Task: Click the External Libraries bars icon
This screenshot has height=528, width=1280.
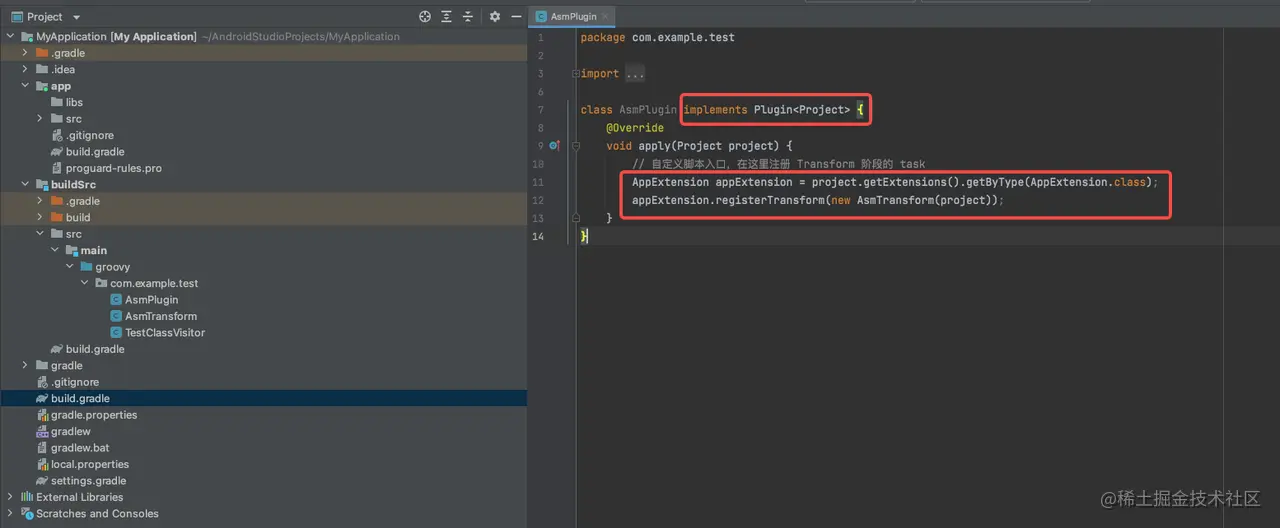Action: point(27,497)
